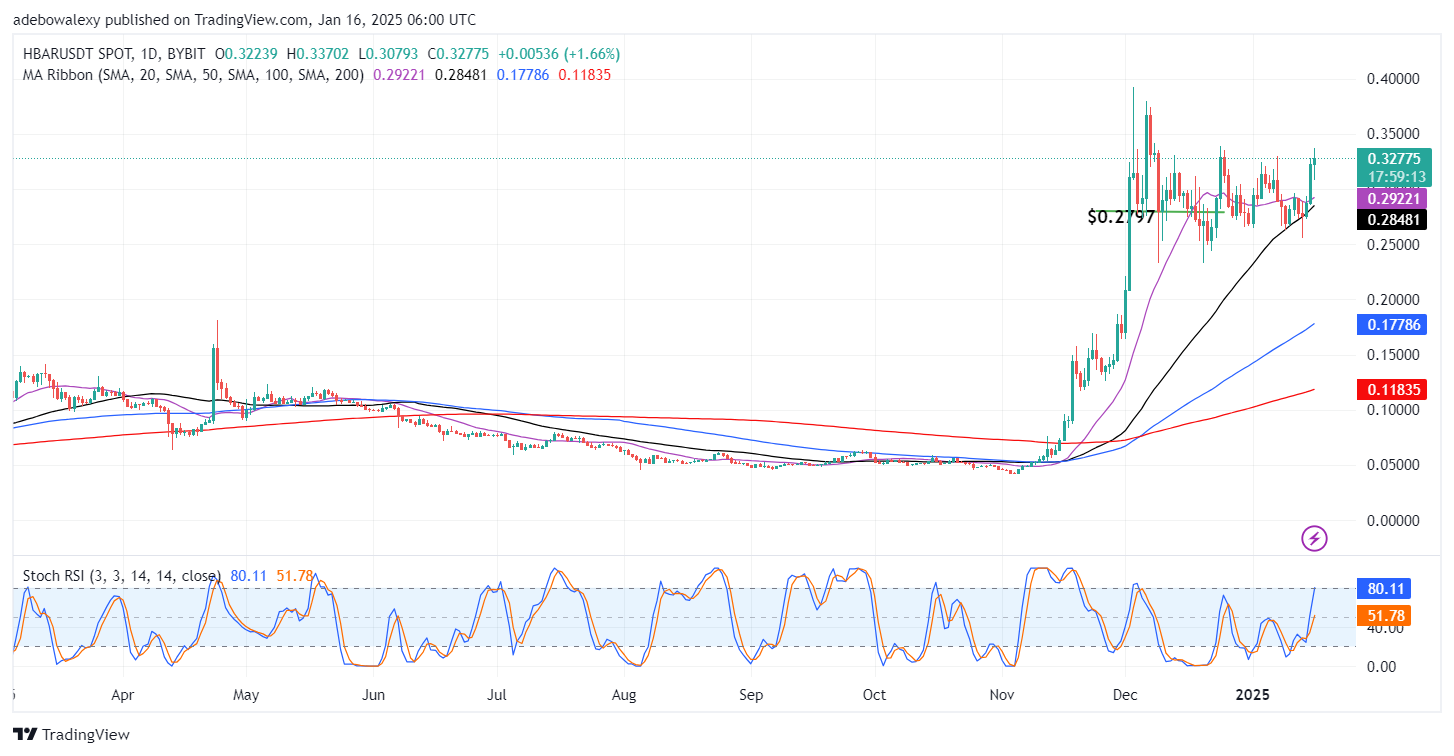Click the 0.15000 price axis label

pos(1394,355)
